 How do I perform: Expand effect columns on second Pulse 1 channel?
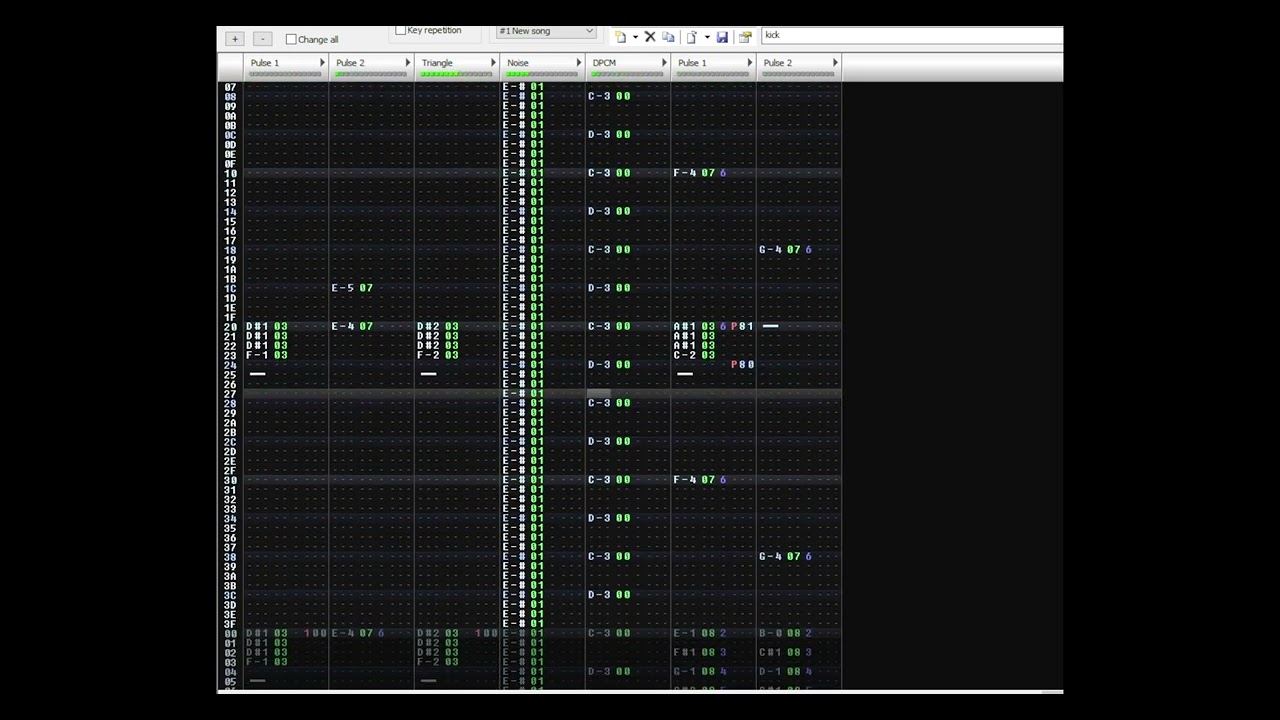749,63
